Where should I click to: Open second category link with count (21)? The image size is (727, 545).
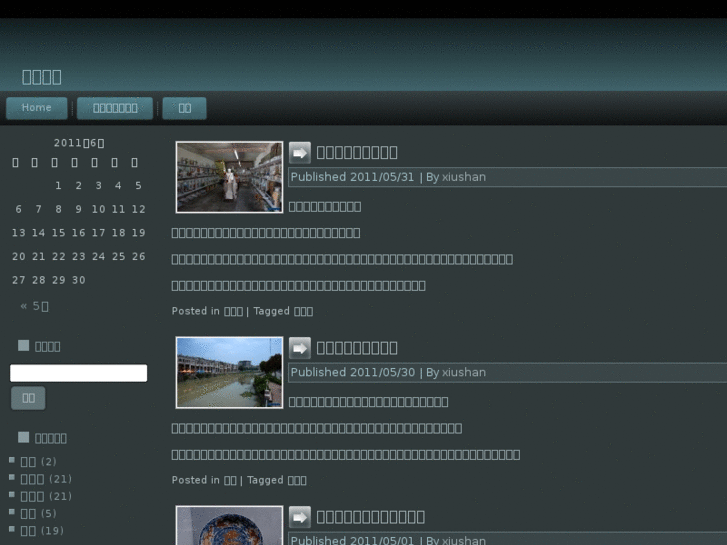(32, 496)
